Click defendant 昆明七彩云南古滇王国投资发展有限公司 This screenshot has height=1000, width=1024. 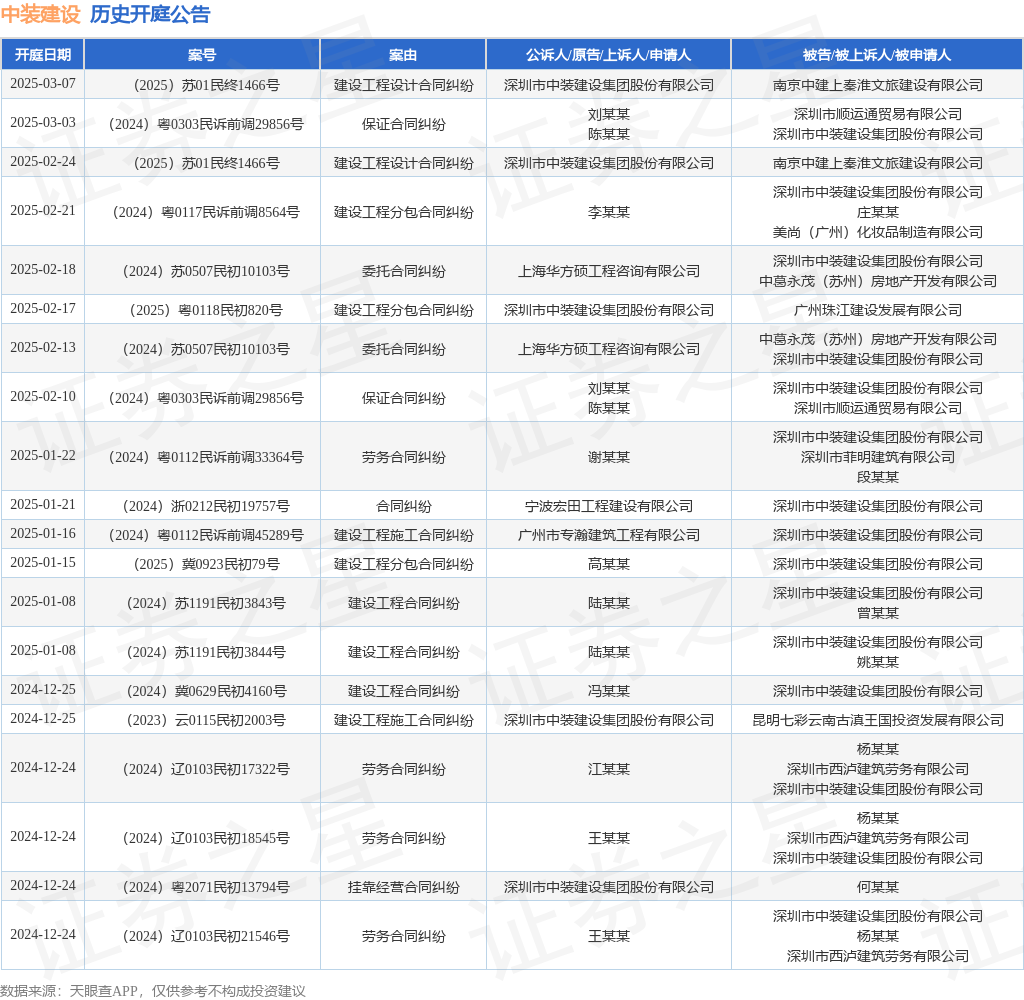tap(878, 720)
